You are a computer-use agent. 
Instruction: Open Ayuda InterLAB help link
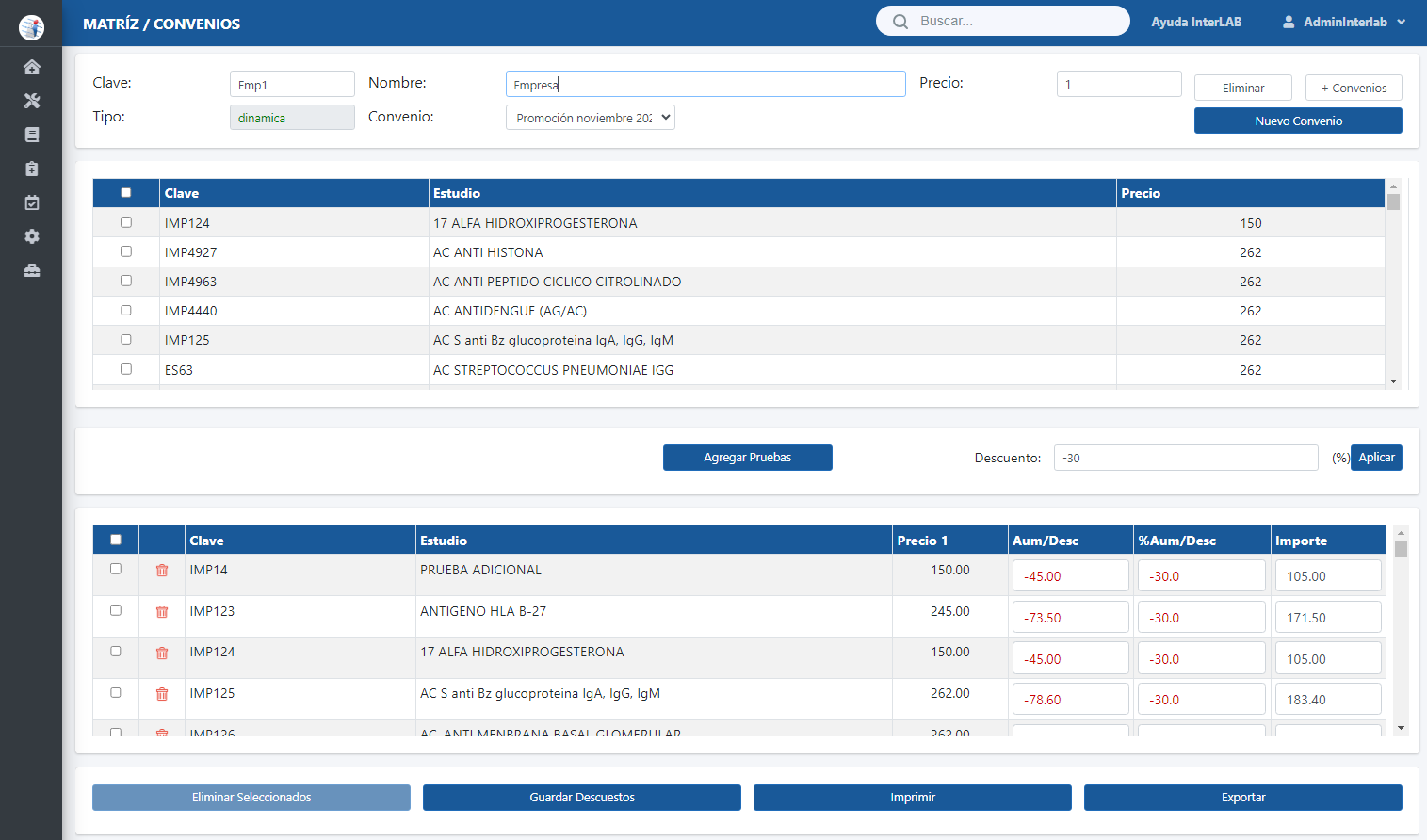click(1196, 22)
